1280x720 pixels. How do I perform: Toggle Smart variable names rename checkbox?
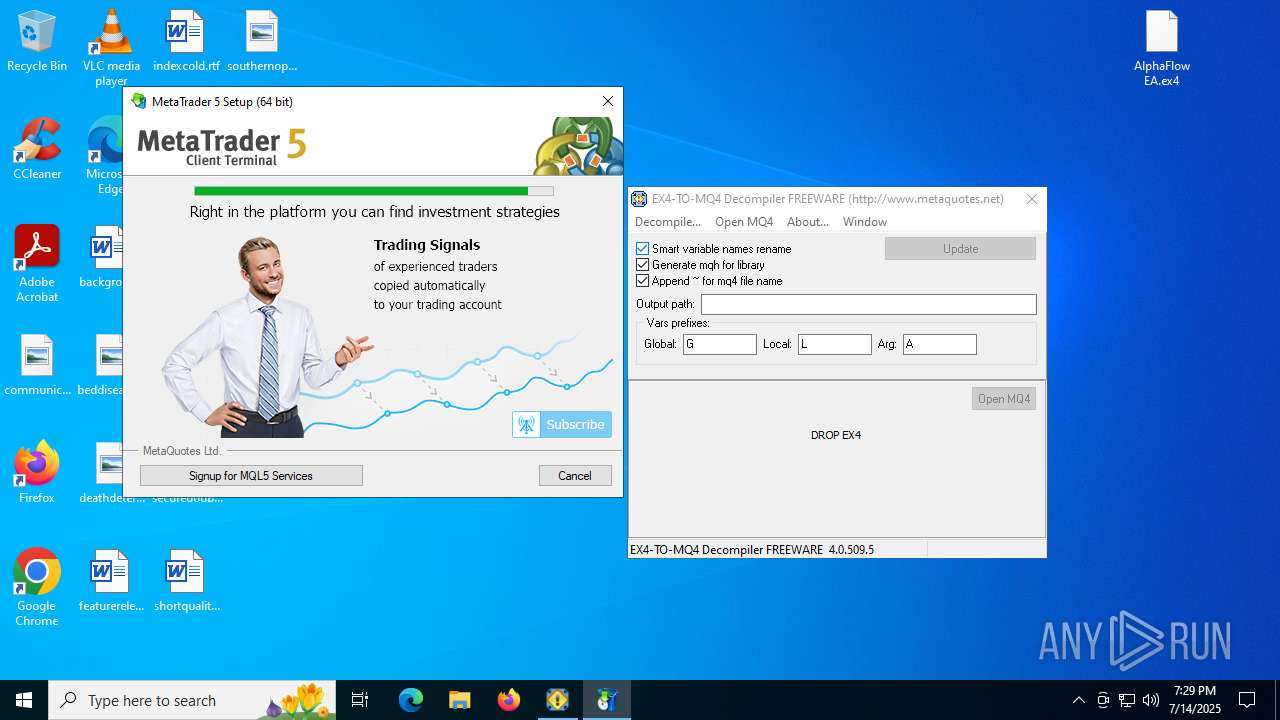[x=643, y=249]
